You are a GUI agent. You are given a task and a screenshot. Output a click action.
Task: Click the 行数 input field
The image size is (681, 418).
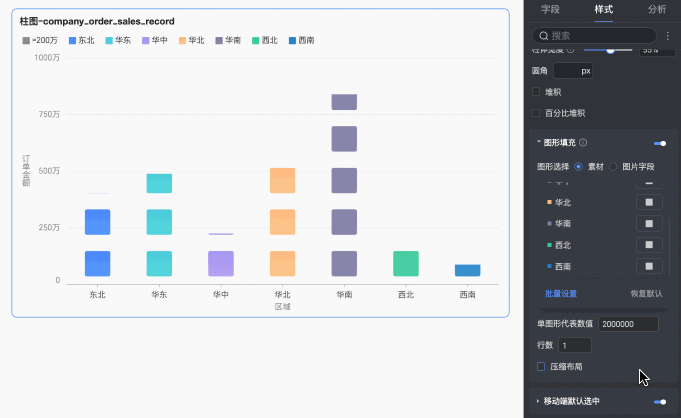tap(575, 345)
